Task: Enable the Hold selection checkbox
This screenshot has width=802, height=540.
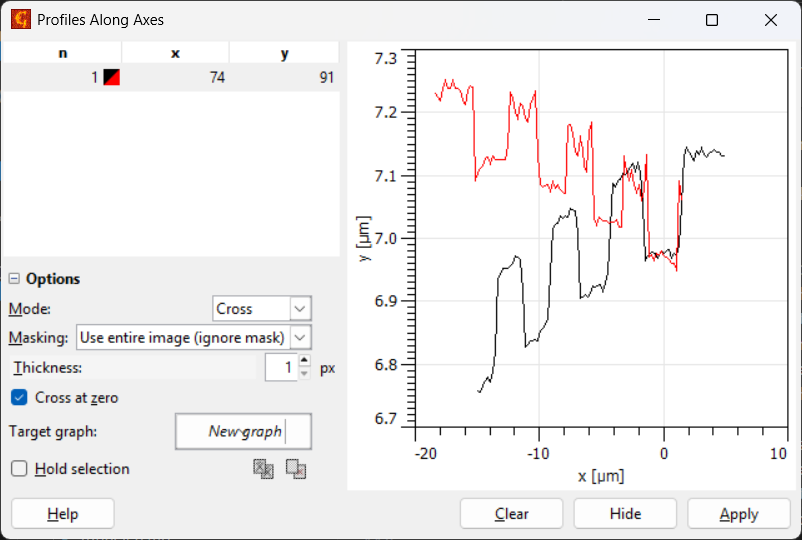Action: (x=19, y=468)
